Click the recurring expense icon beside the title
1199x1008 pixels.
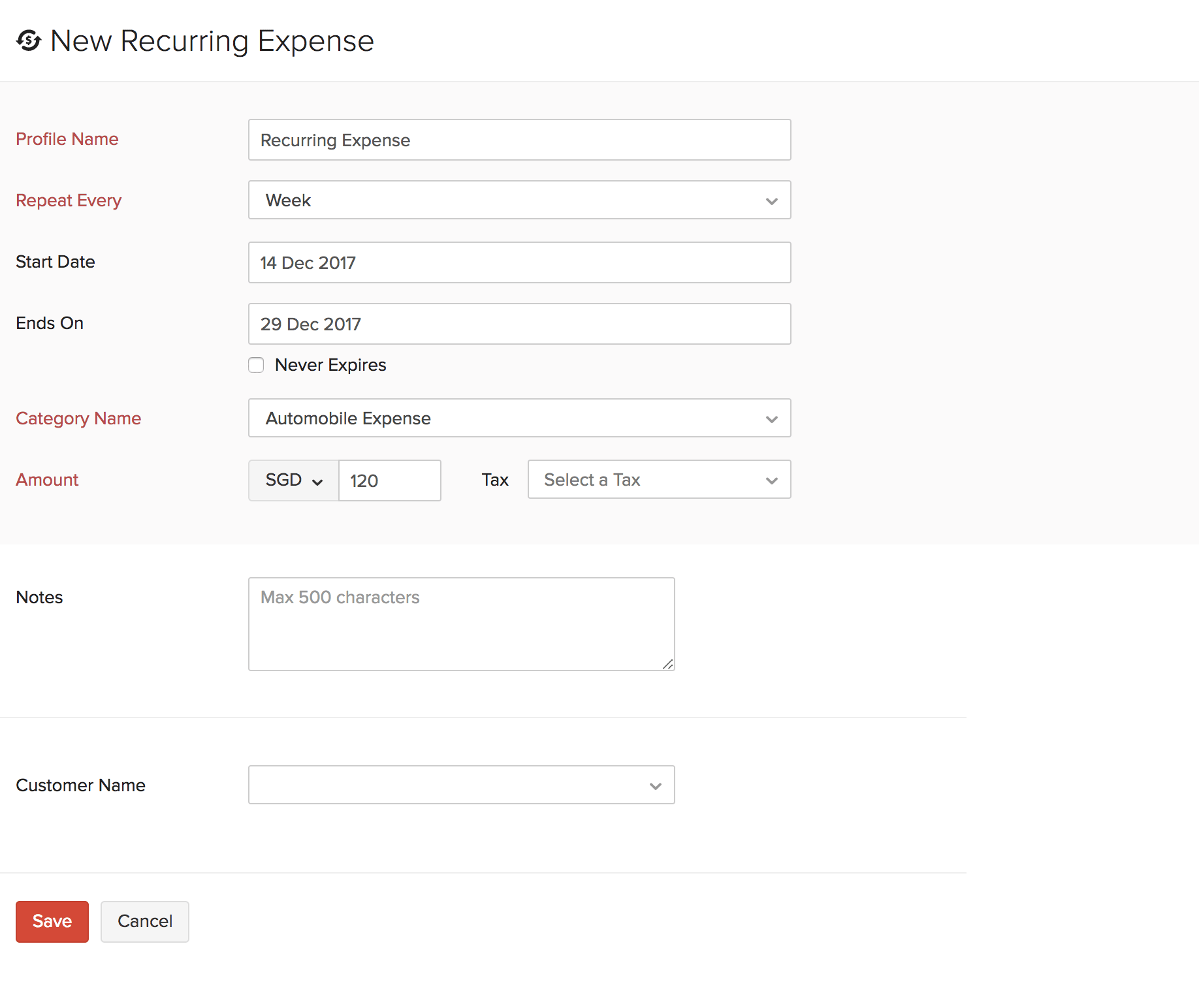tap(29, 40)
